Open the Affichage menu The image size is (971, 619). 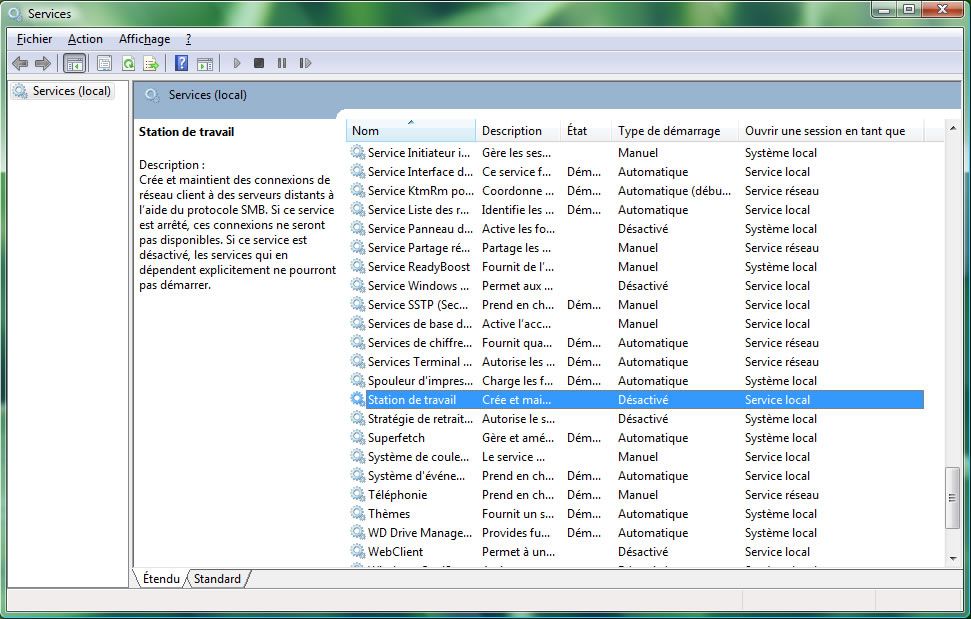pos(144,39)
